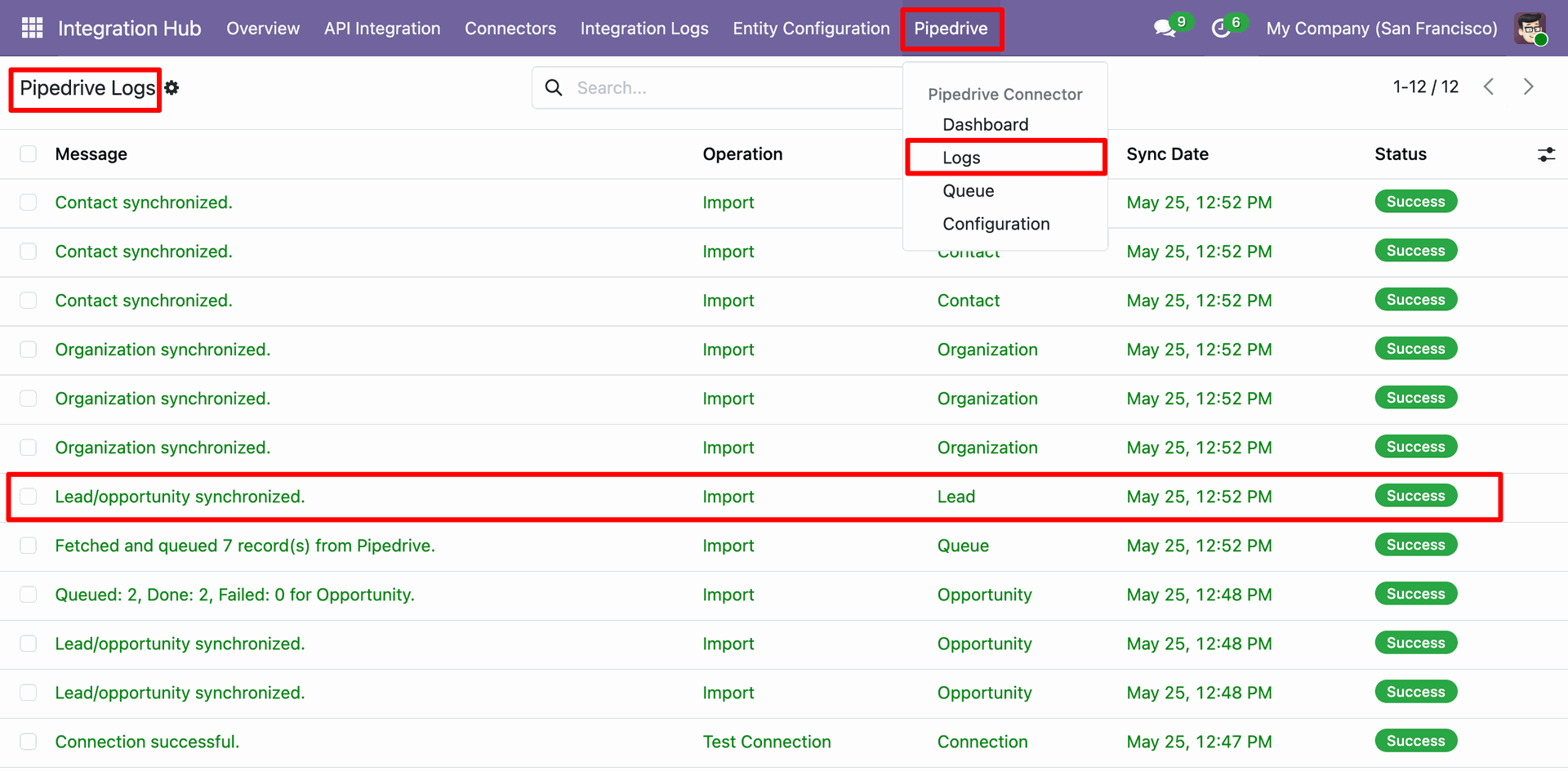Click the Connection object cell
Screen dimensions: 1568x771
pyautogui.click(x=982, y=742)
